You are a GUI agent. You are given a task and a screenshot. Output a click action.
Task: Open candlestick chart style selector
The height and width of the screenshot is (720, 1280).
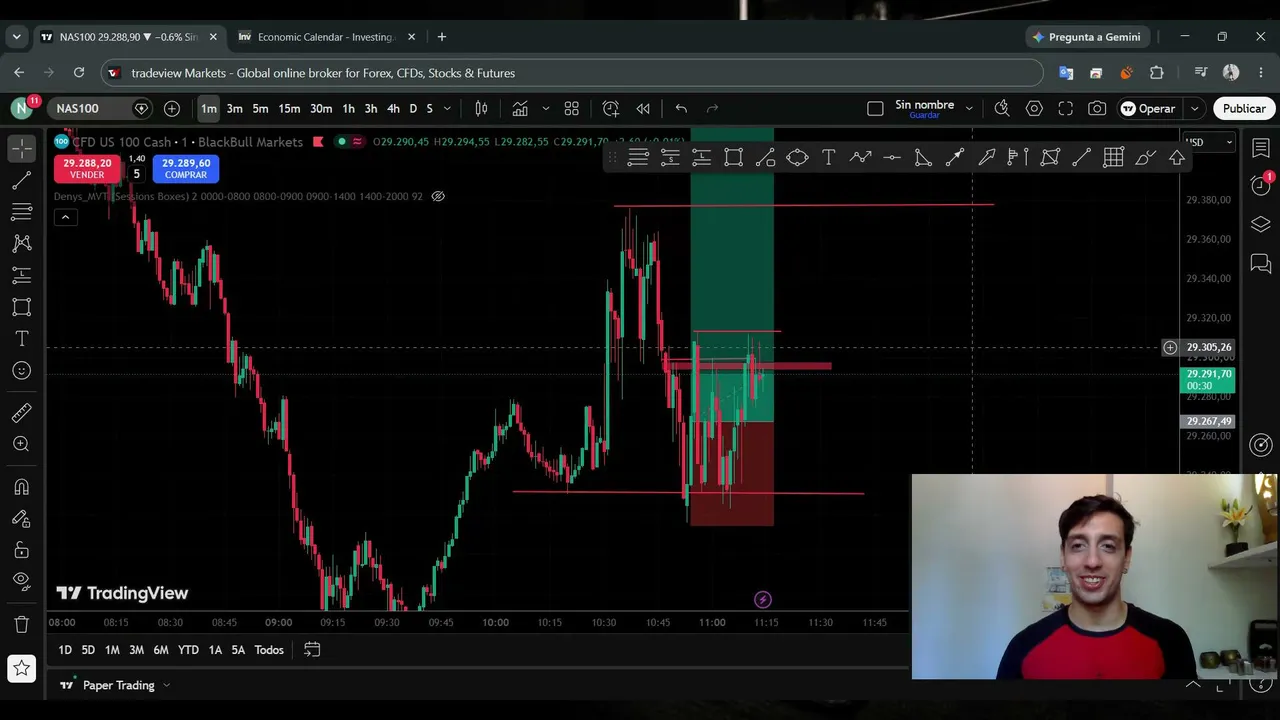point(481,108)
